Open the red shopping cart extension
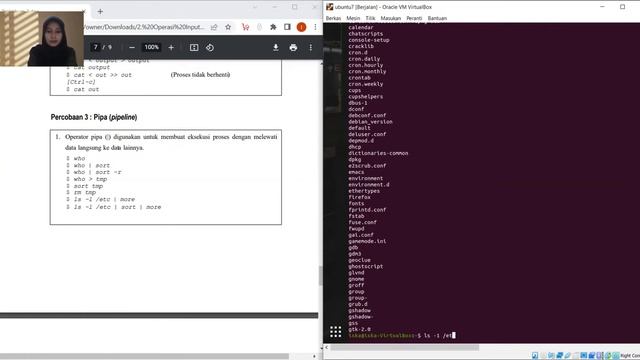The width and height of the screenshot is (640, 360). click(x=245, y=27)
